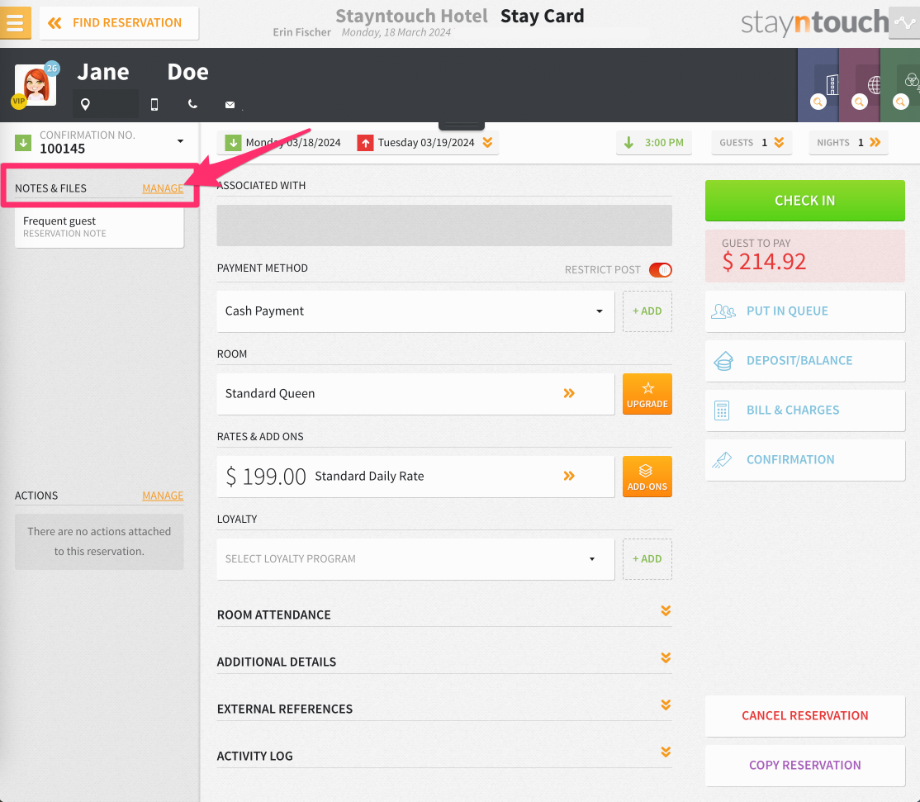This screenshot has width=920, height=802.
Task: Expand the stay dates chevron
Action: coord(488,143)
